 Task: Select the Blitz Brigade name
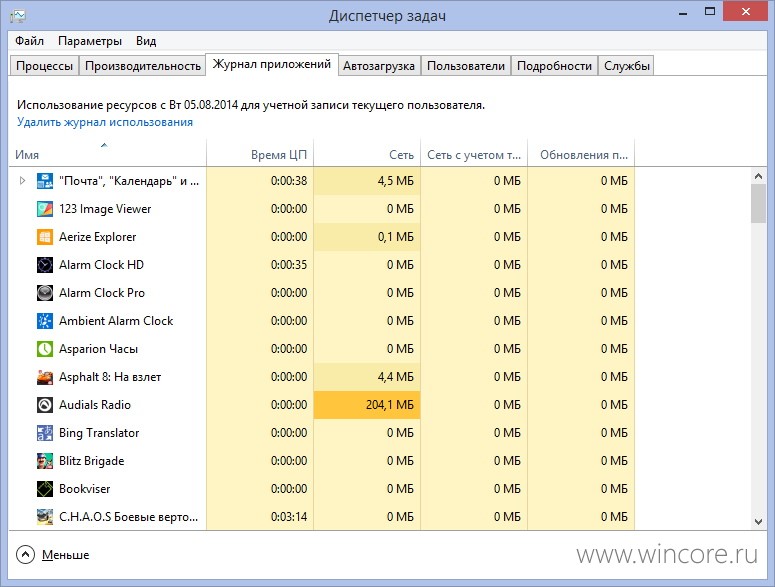[91, 461]
